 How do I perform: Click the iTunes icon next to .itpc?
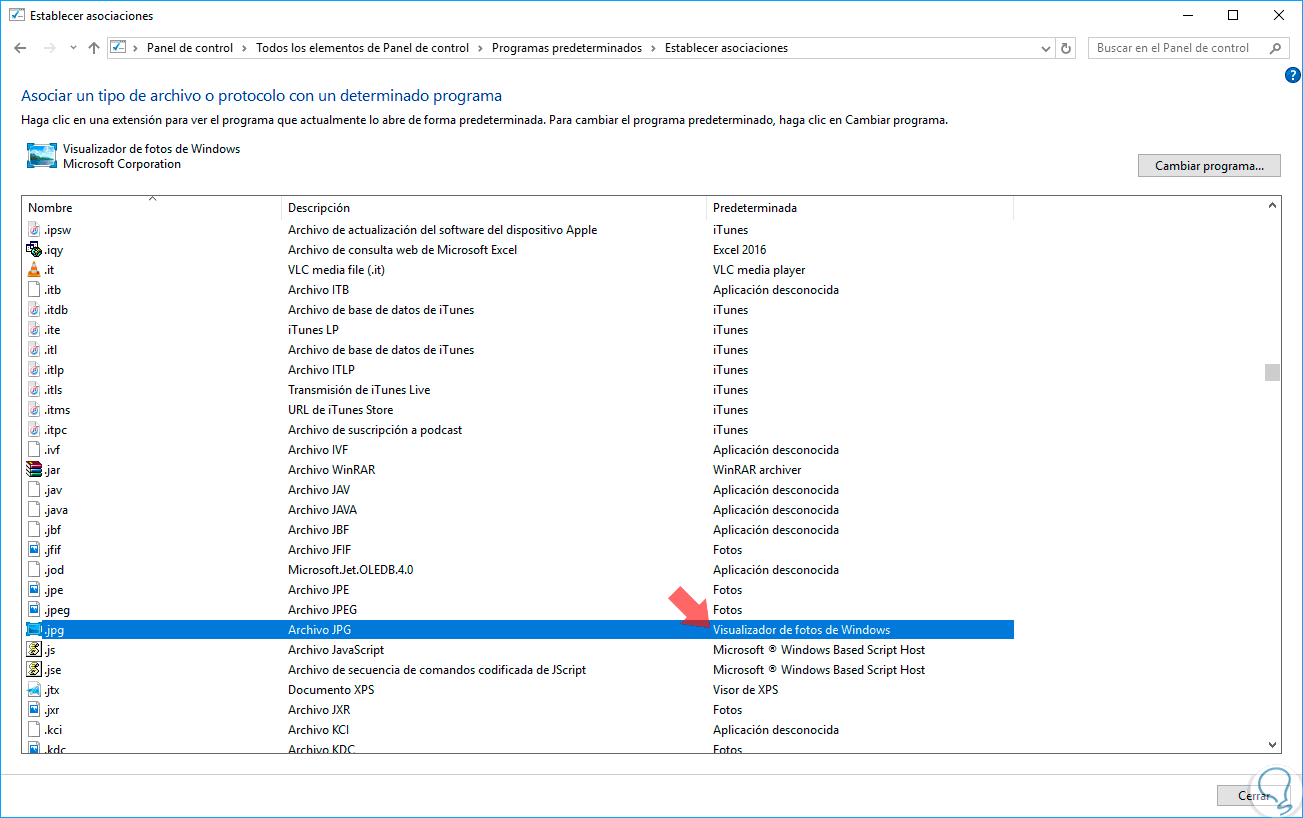[34, 430]
